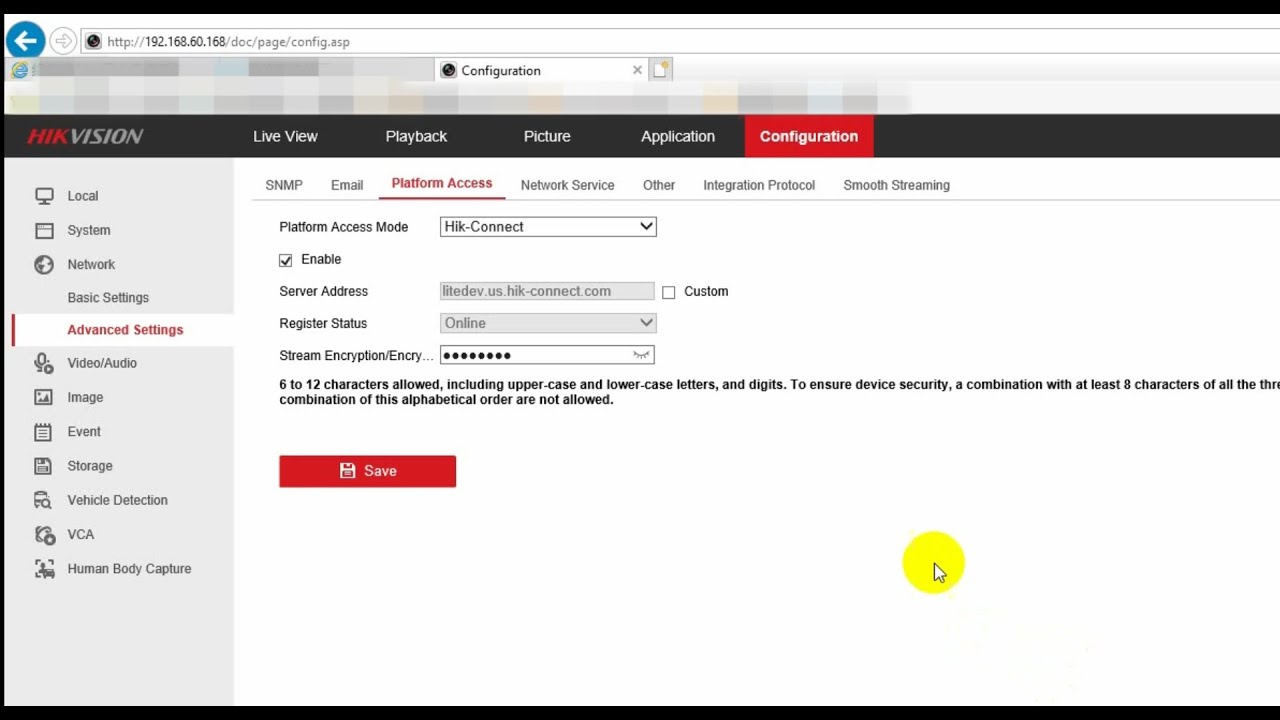The height and width of the screenshot is (720, 1280).
Task: Open the Local sidebar item
Action: pyautogui.click(x=83, y=196)
